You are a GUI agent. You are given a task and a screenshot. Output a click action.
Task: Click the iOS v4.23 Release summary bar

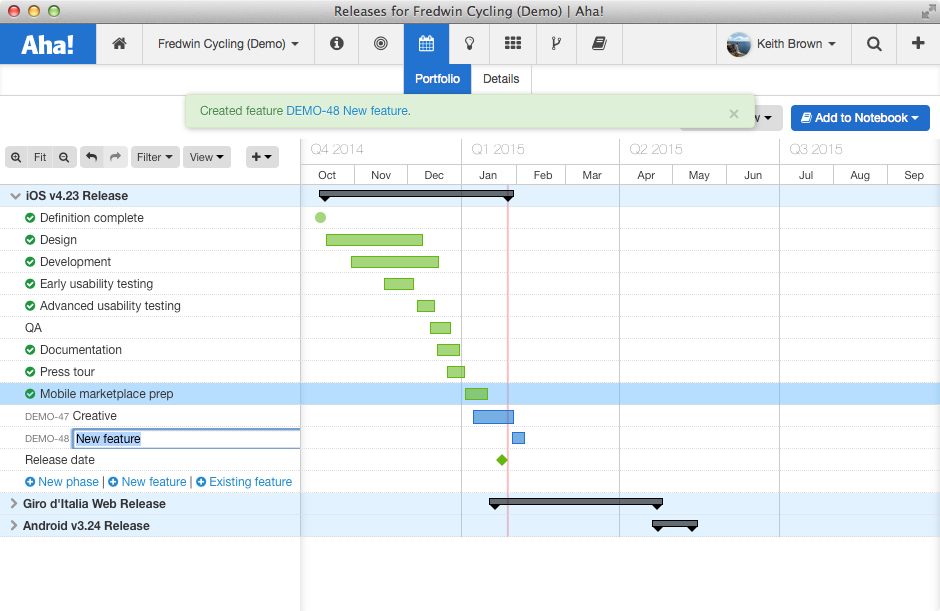coord(417,195)
